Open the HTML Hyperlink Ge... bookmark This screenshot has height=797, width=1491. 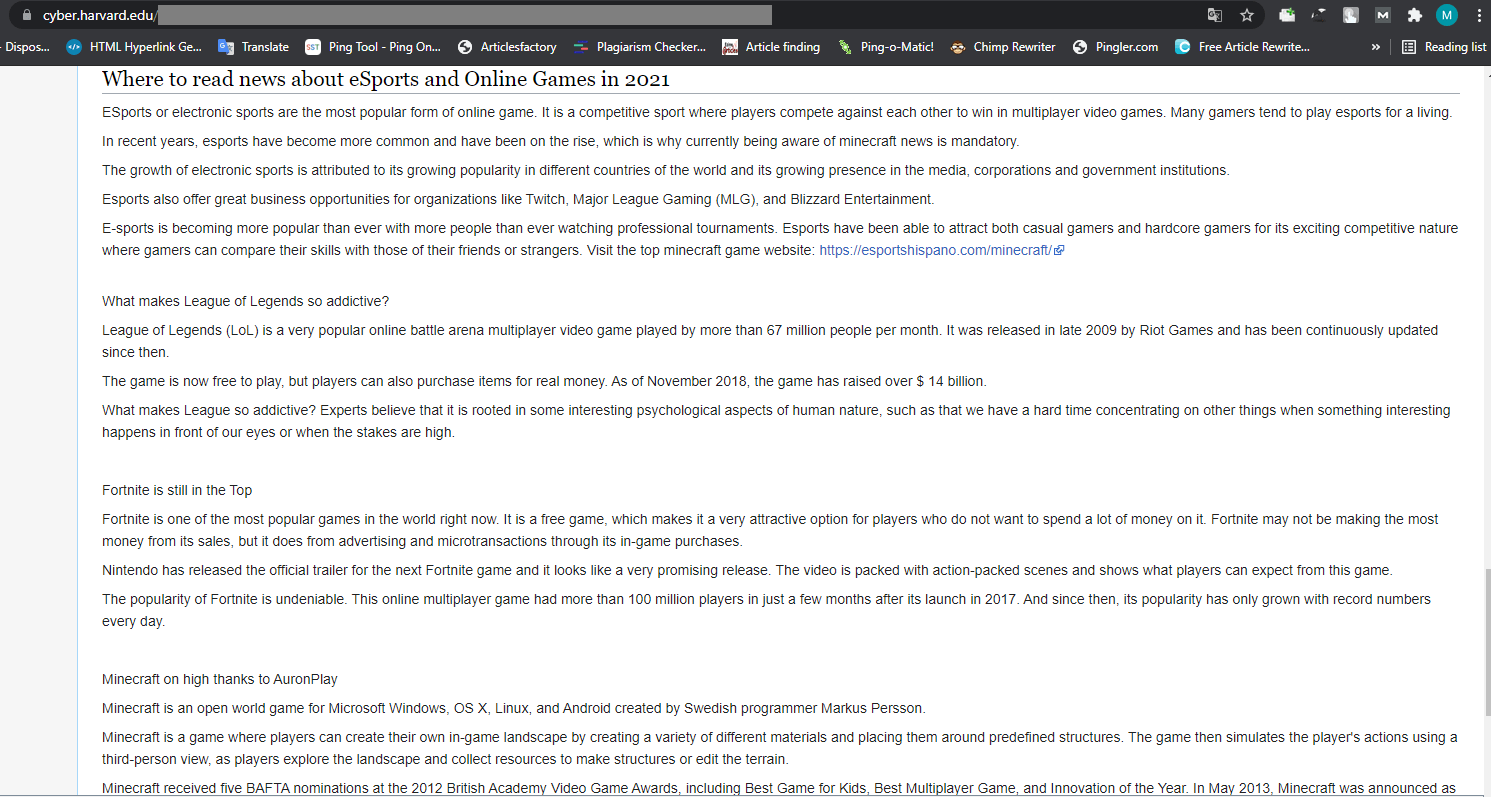[x=134, y=47]
